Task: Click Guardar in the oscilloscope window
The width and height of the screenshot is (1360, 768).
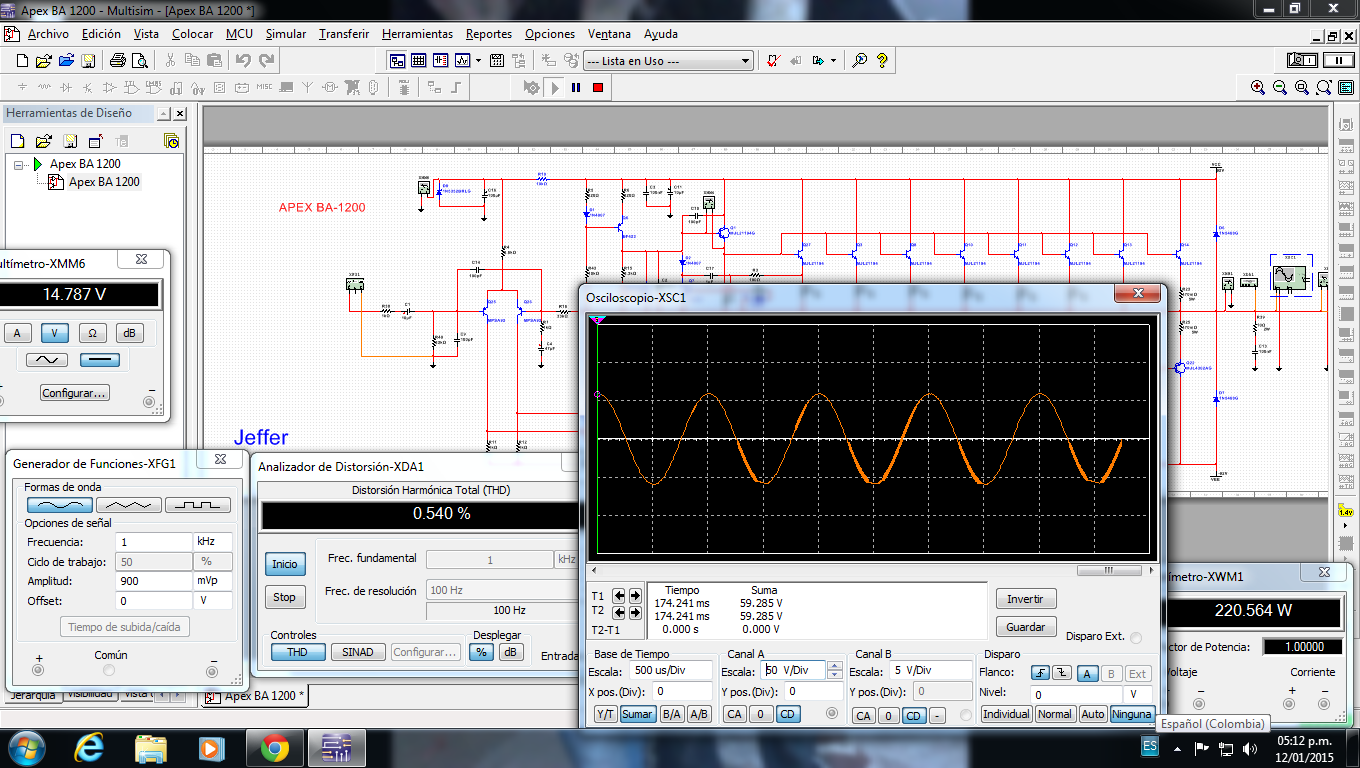Action: [1025, 627]
